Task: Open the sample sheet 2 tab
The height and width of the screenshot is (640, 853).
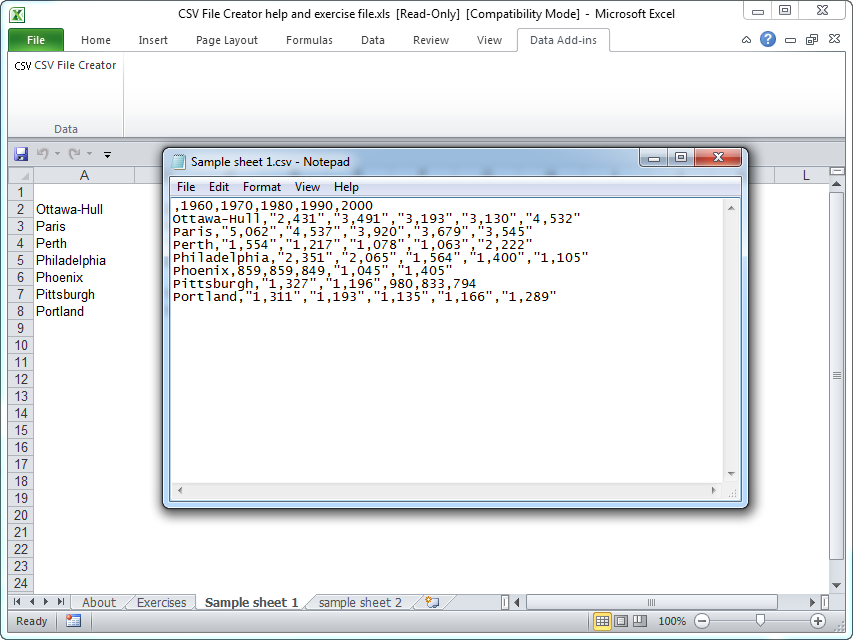Action: tap(360, 602)
